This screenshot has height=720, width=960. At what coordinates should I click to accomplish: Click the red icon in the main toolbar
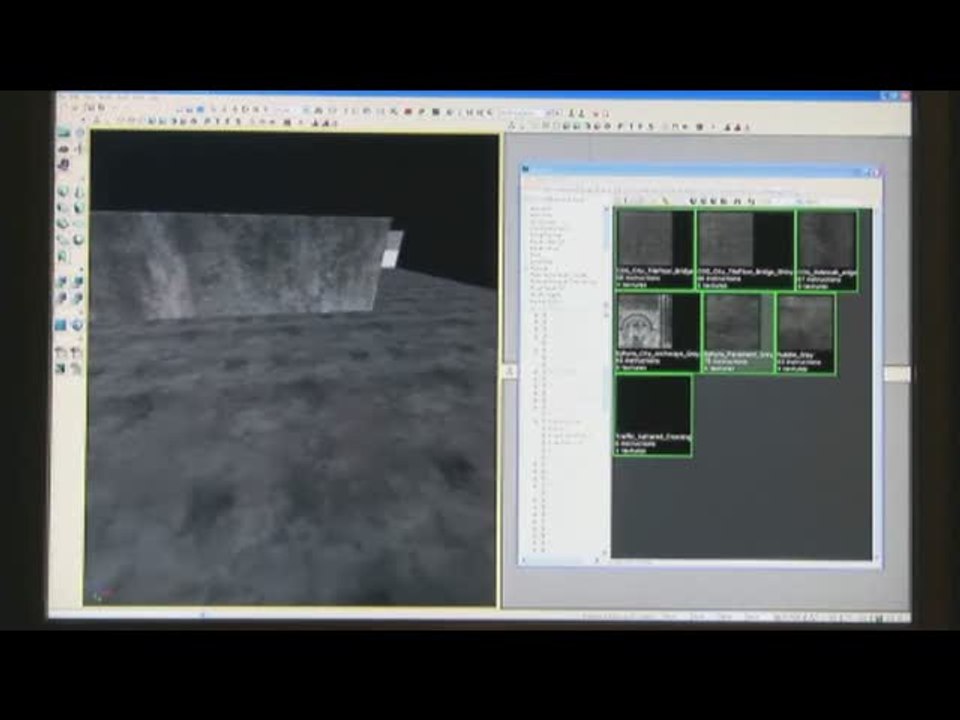(x=409, y=112)
